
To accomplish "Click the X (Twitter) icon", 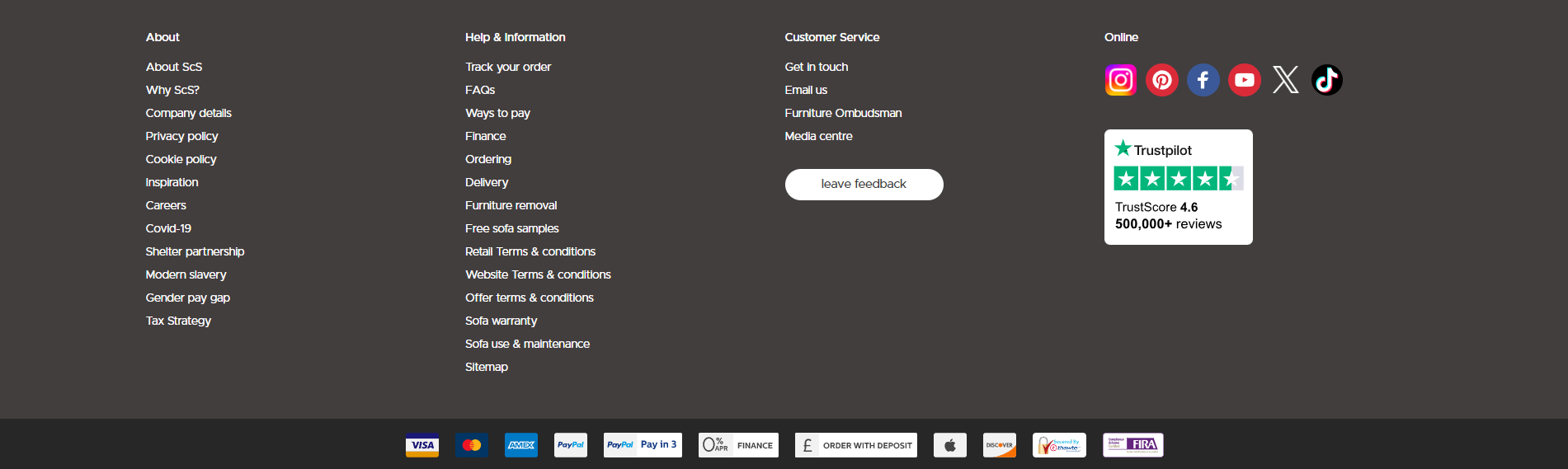I will tap(1285, 80).
